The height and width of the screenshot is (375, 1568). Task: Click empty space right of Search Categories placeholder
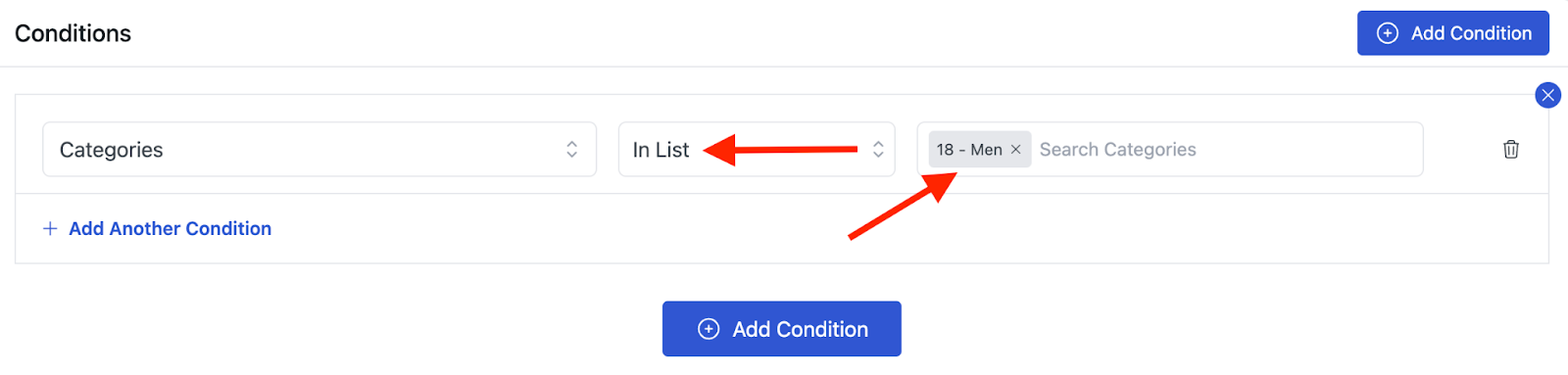pyautogui.click(x=1308, y=150)
